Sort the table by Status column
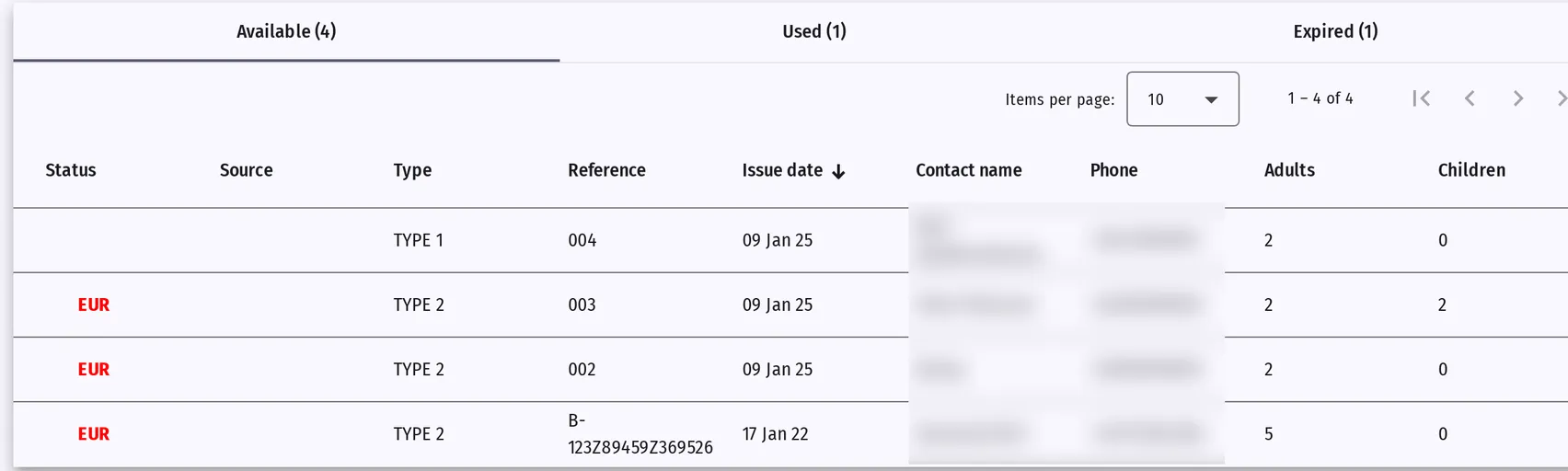Image resolution: width=1568 pixels, height=471 pixels. 71,170
